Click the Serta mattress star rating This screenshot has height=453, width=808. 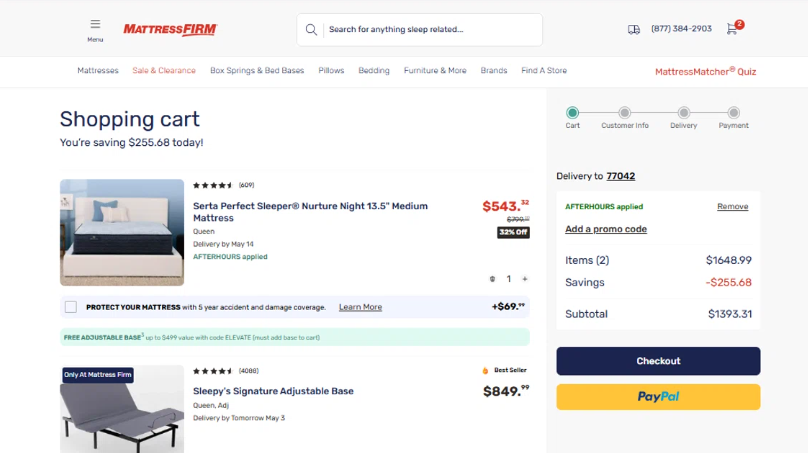[x=213, y=185]
